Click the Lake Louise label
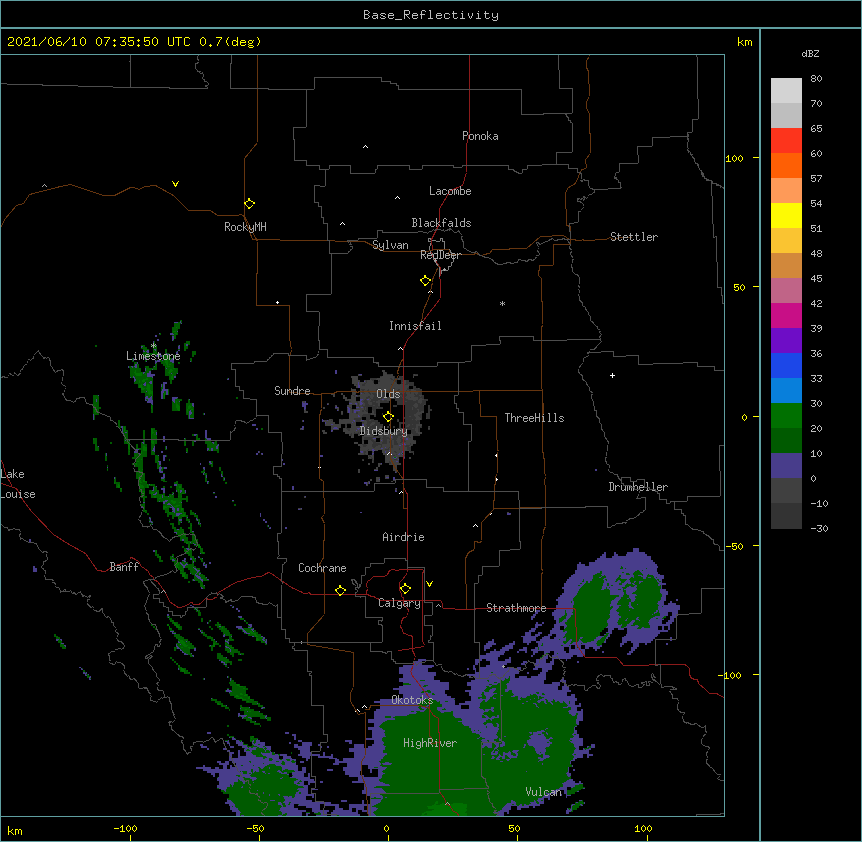 [x=18, y=484]
